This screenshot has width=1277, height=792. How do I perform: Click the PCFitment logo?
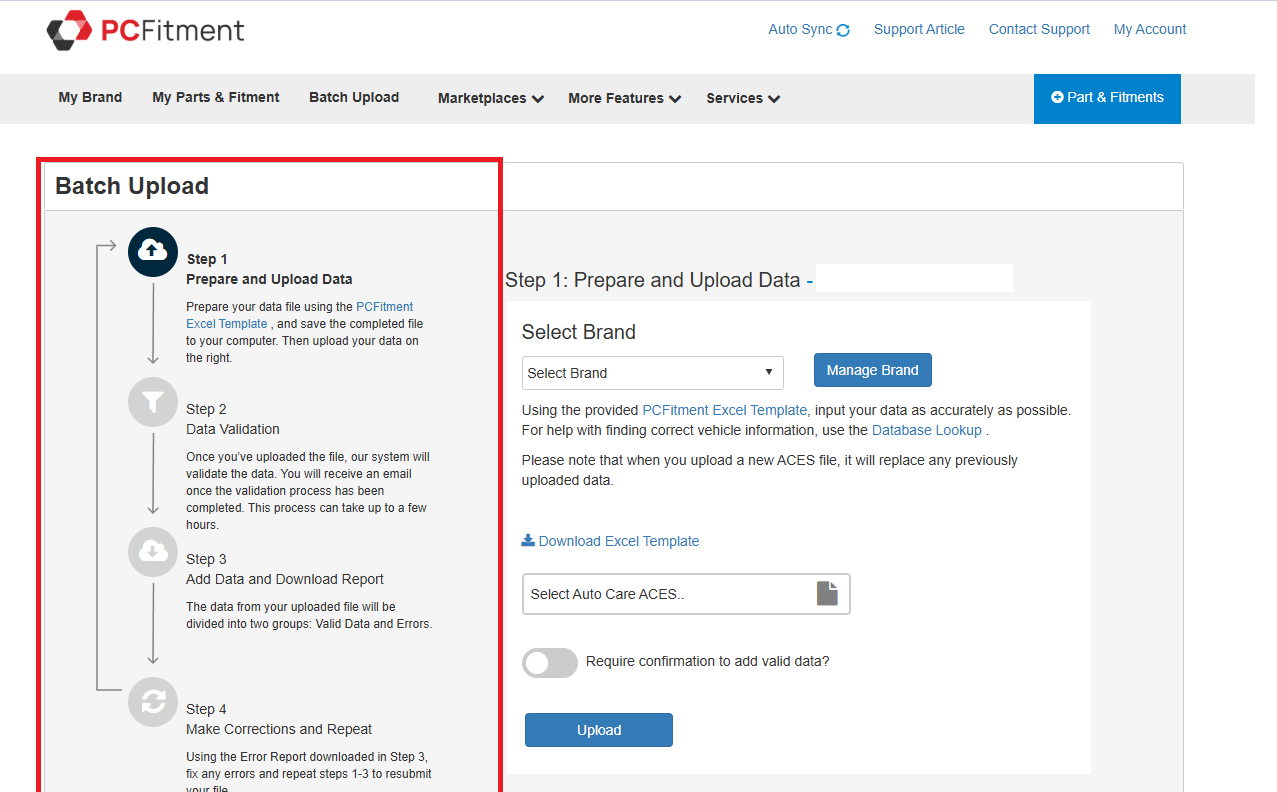point(144,30)
